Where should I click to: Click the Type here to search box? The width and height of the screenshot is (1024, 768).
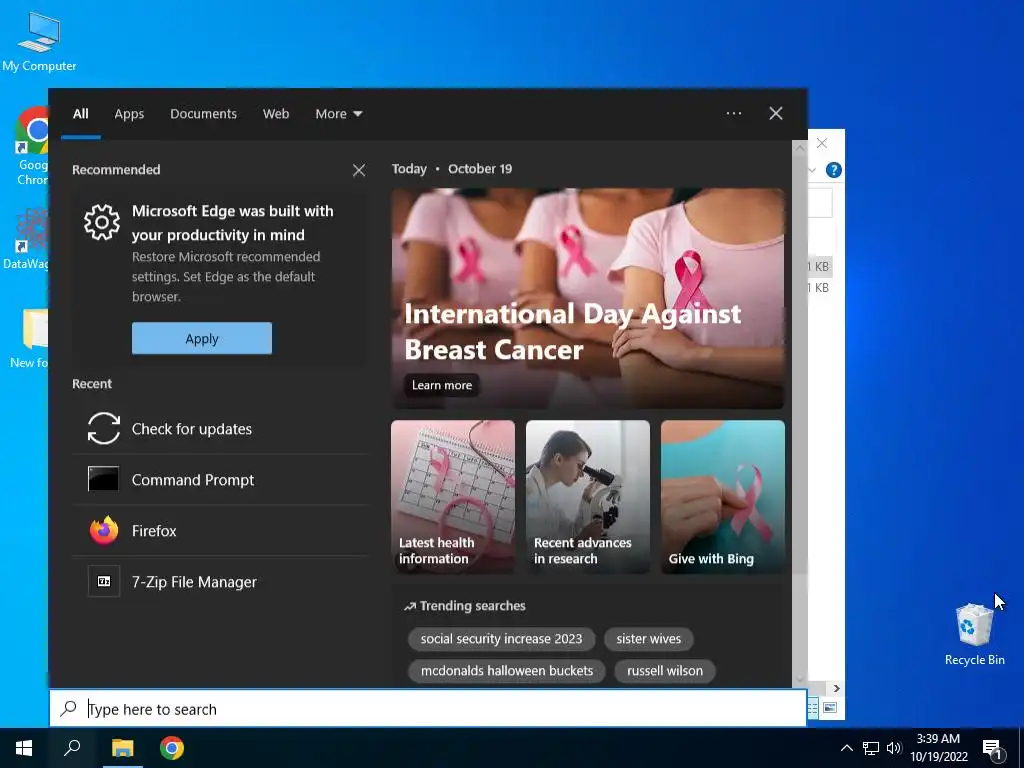(x=428, y=709)
